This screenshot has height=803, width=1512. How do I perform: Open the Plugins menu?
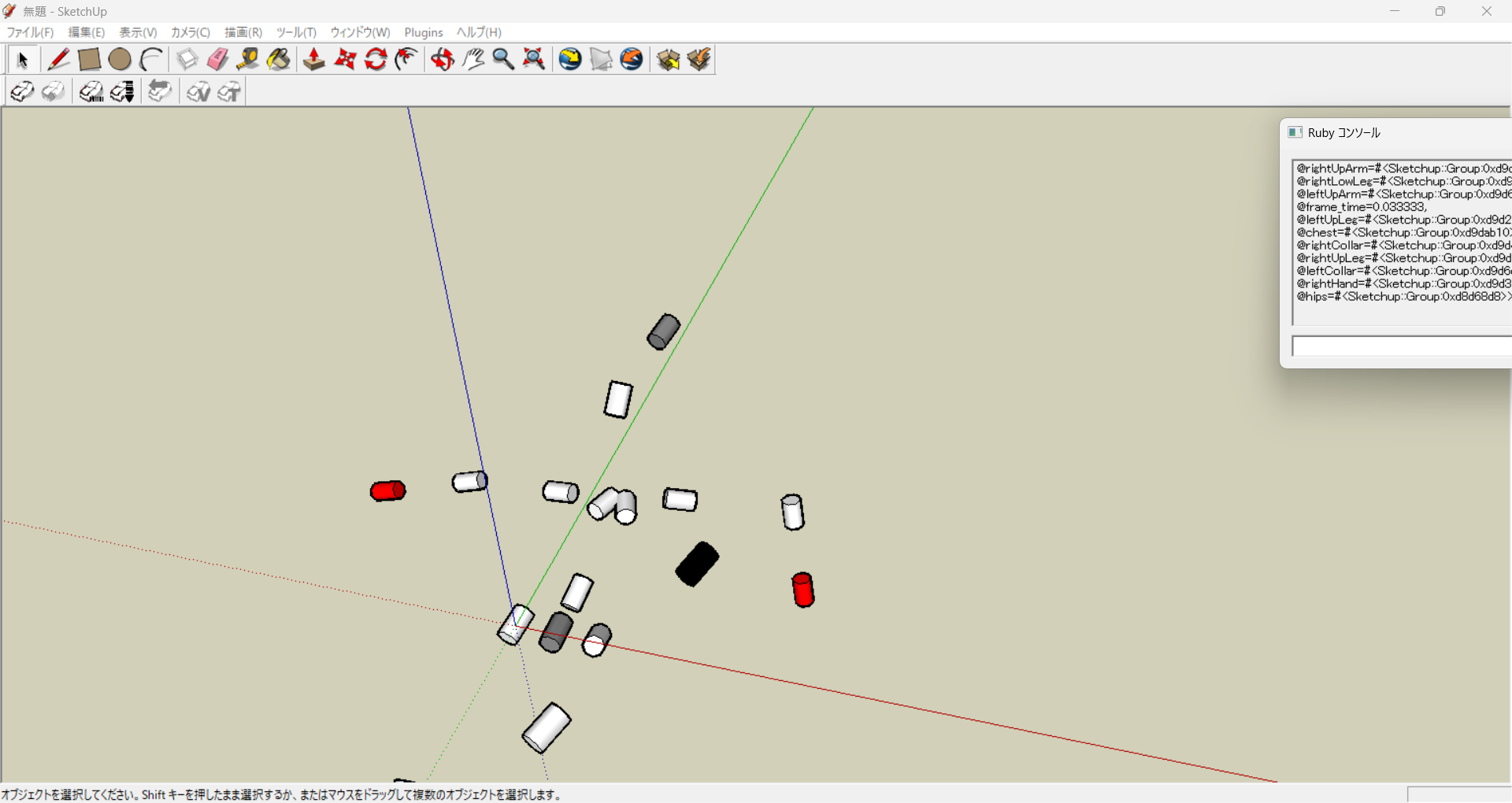click(424, 32)
